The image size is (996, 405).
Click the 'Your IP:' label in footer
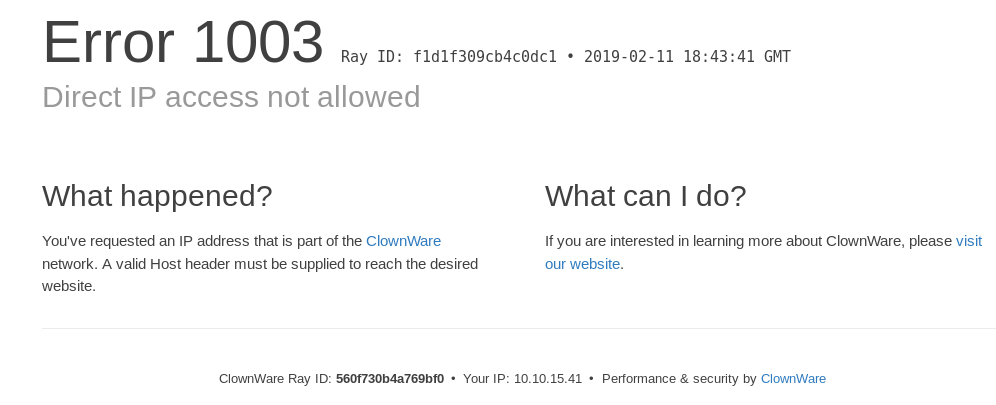coord(486,379)
